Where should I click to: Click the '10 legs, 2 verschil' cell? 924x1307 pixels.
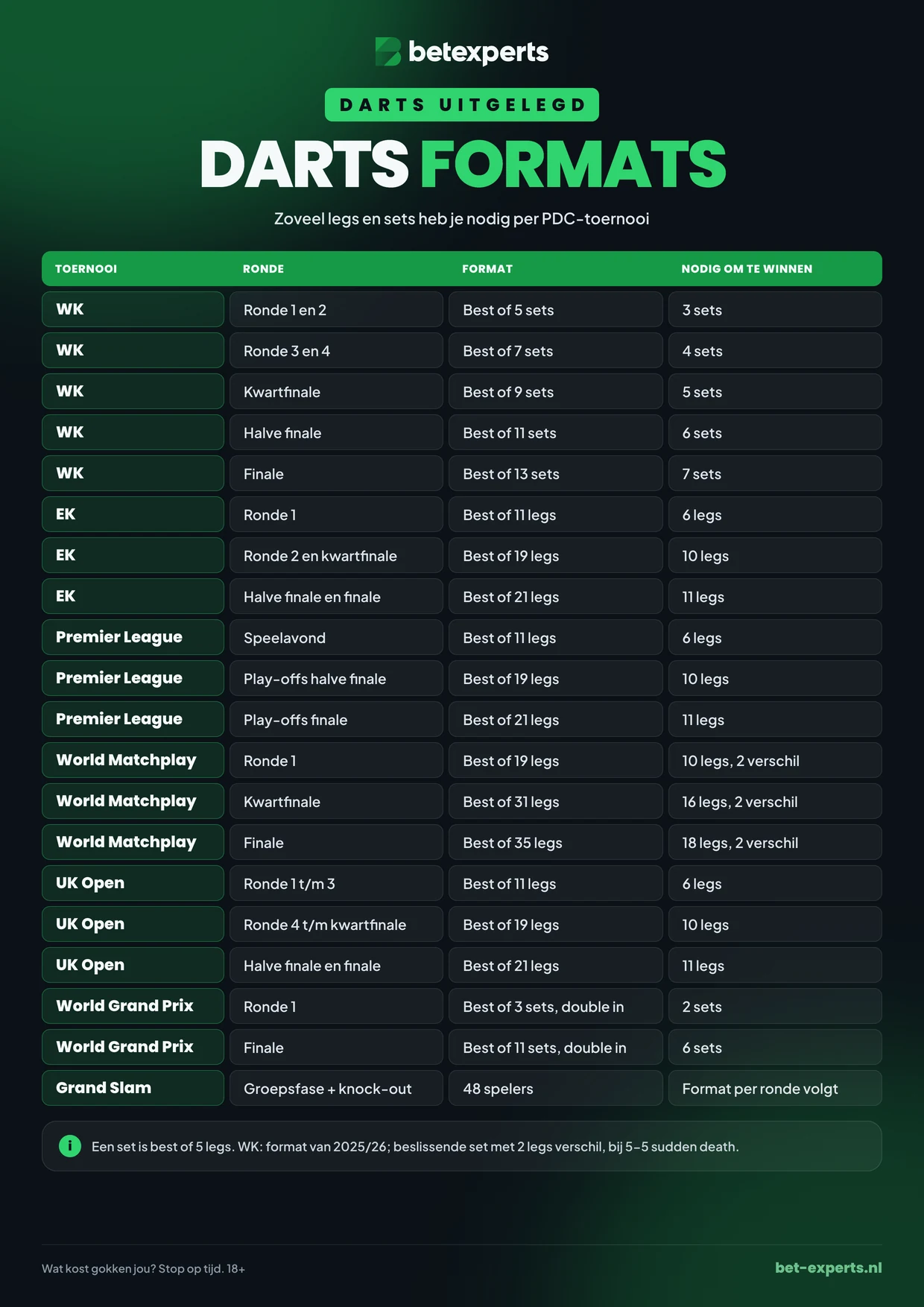pos(775,760)
